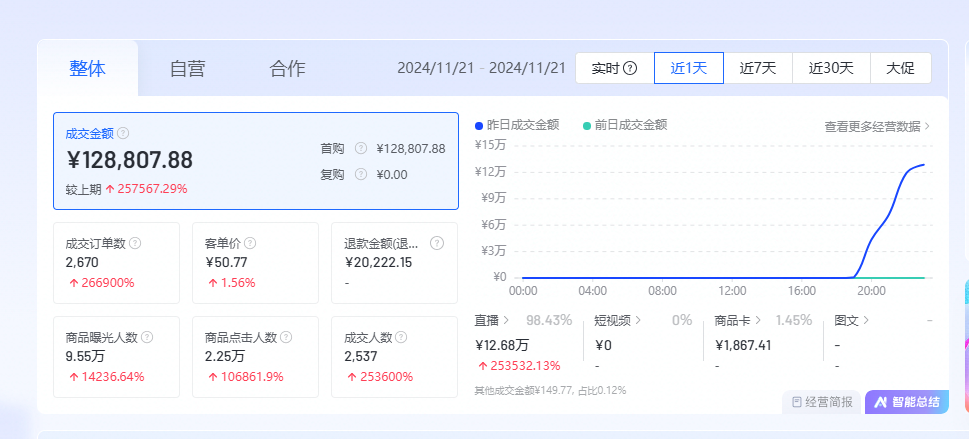Select the 成交金额 metric card

pos(256,161)
